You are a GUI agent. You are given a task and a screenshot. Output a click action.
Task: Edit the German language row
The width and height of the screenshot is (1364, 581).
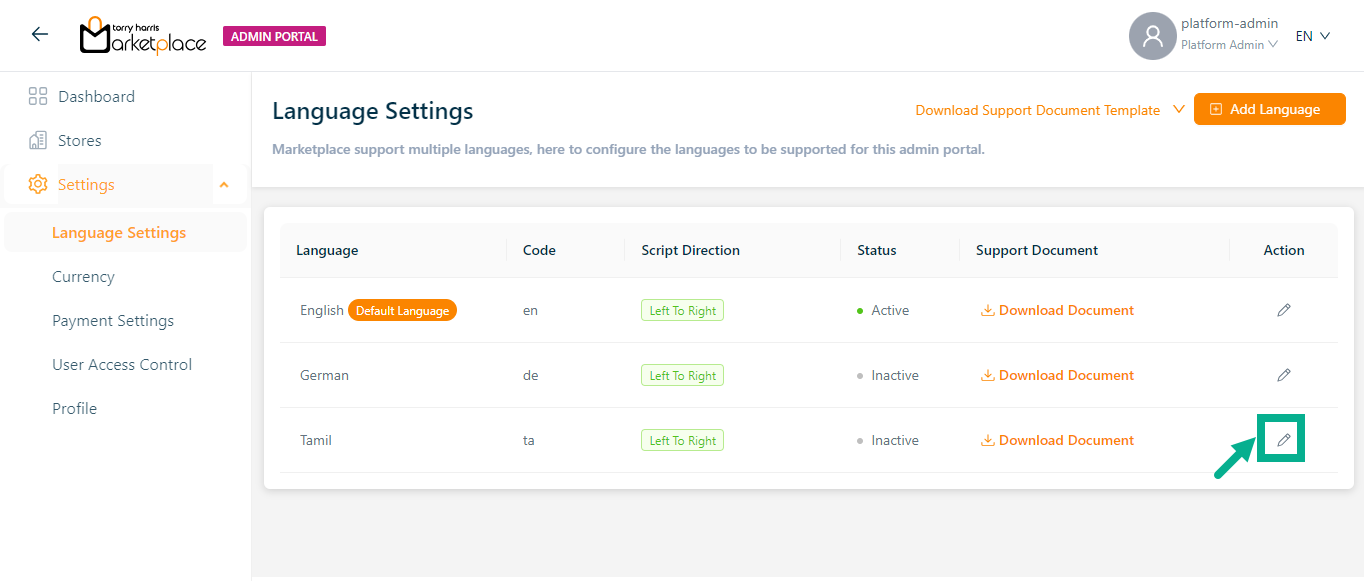(1284, 375)
